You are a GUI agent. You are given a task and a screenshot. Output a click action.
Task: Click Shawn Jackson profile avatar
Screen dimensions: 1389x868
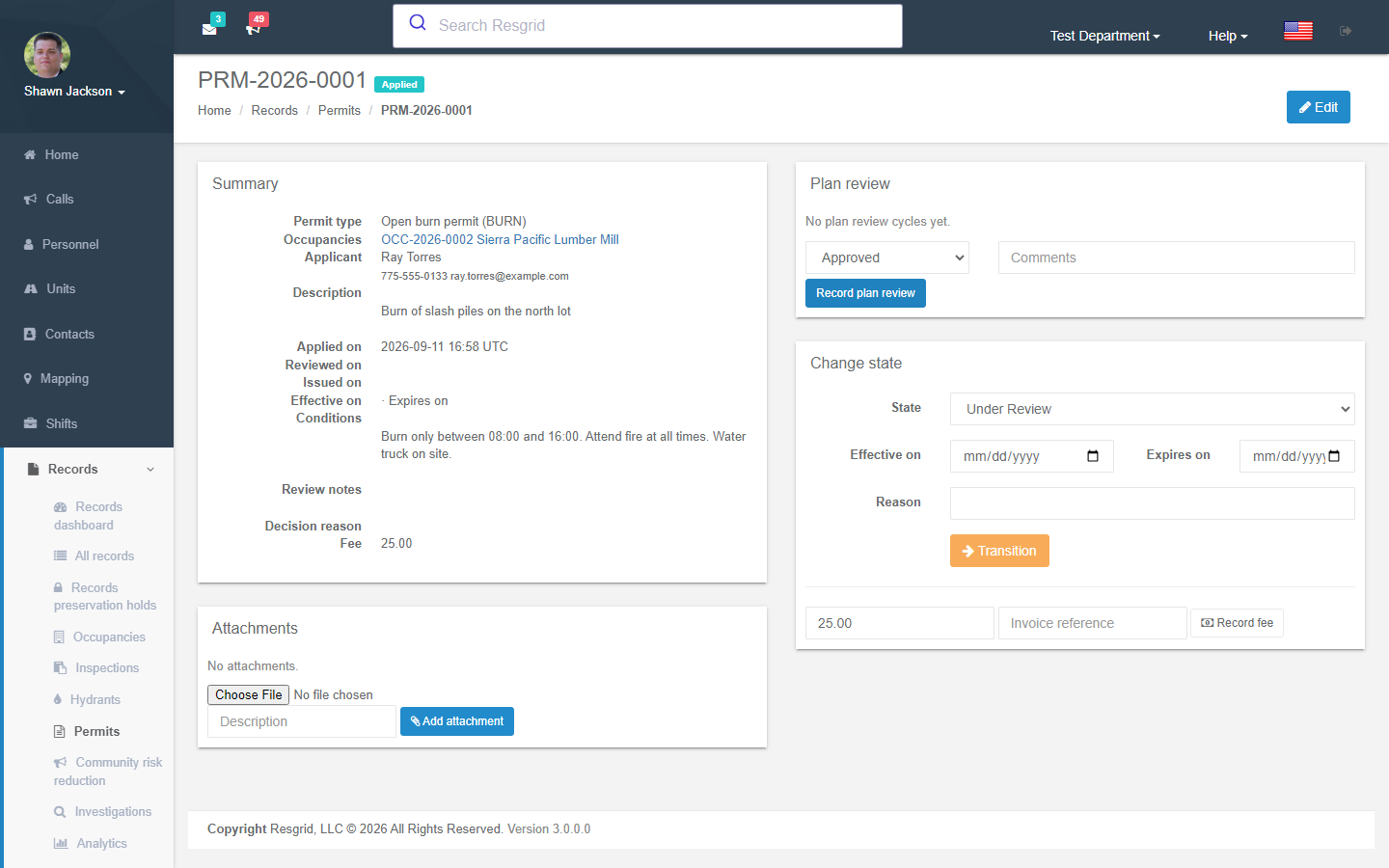point(47,55)
